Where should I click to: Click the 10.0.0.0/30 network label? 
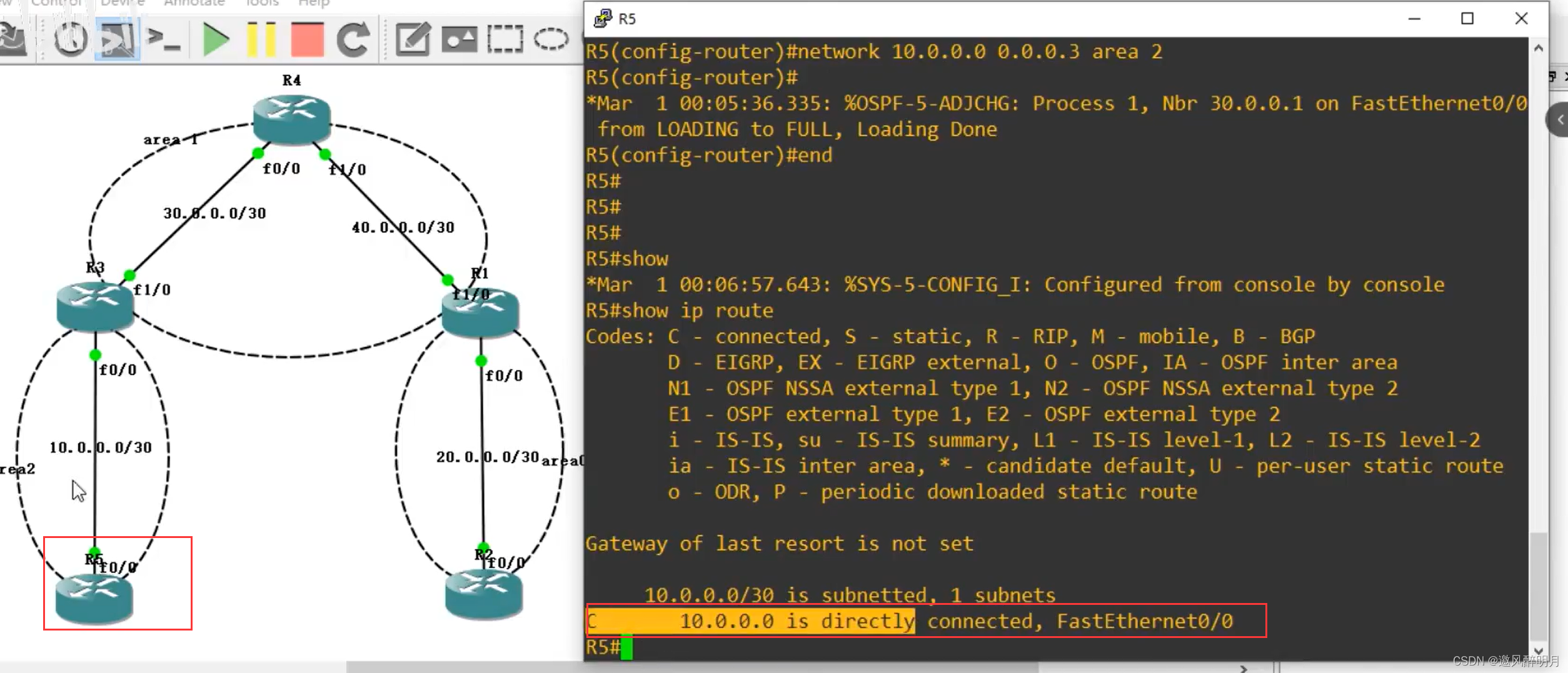click(101, 447)
